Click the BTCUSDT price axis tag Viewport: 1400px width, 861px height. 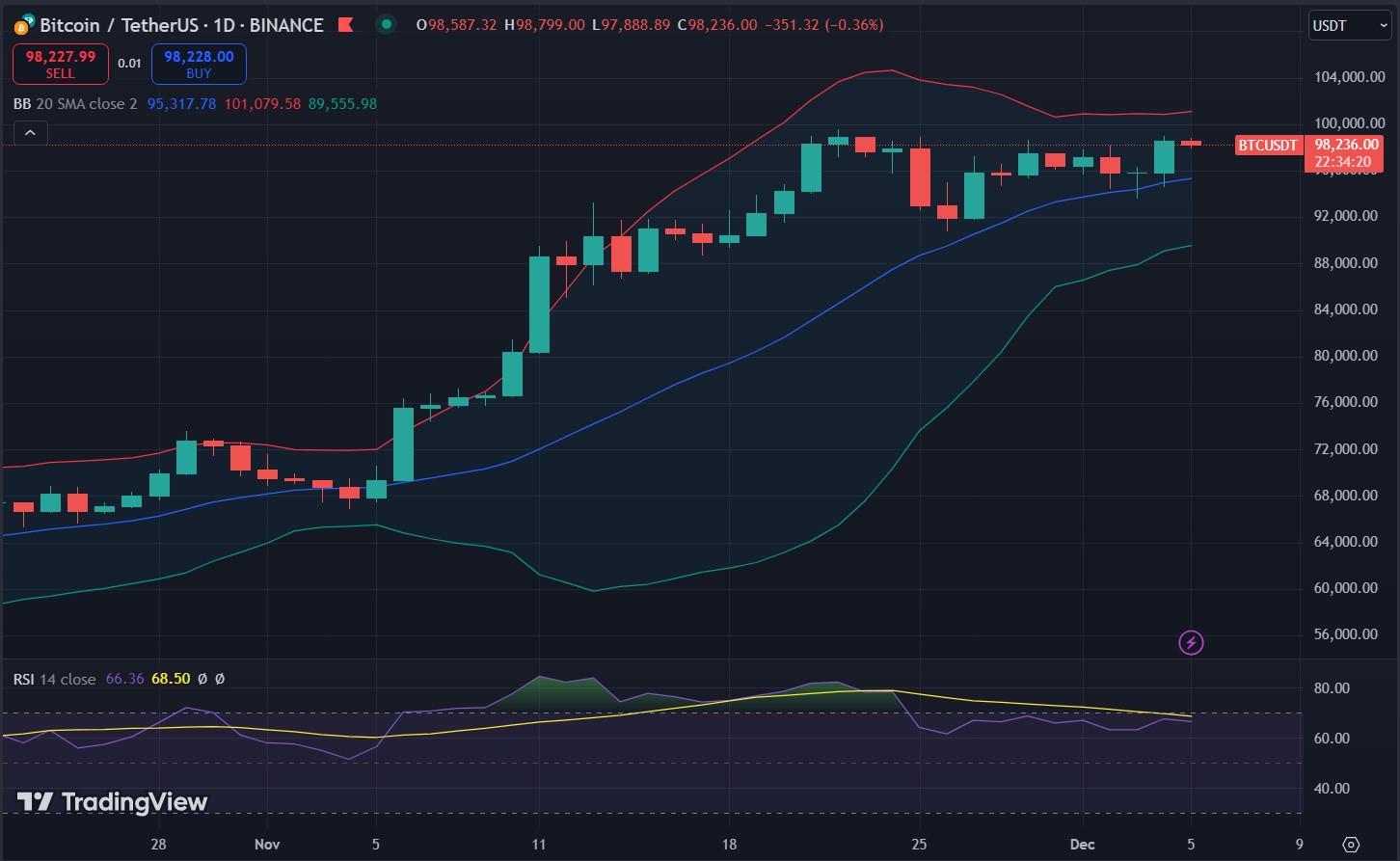(1268, 146)
